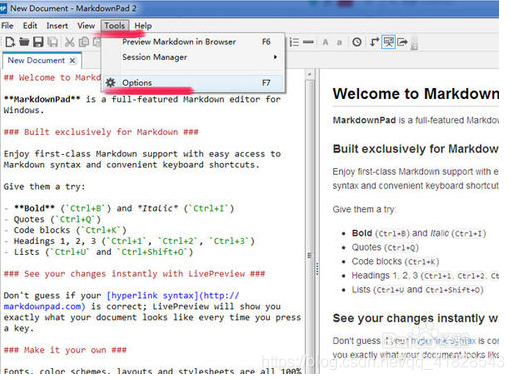
Task: Insert timestamp with the clock icon
Action: [357, 42]
